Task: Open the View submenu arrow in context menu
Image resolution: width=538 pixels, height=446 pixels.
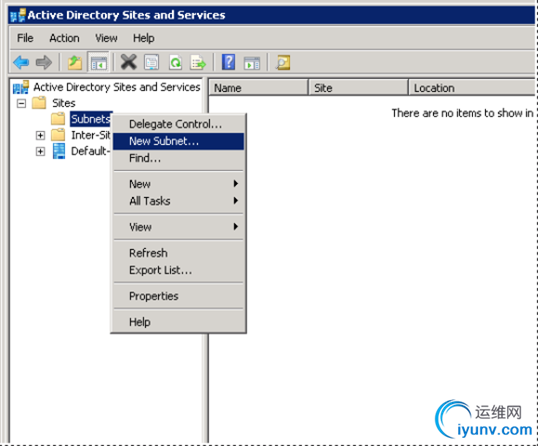Action: [235, 226]
